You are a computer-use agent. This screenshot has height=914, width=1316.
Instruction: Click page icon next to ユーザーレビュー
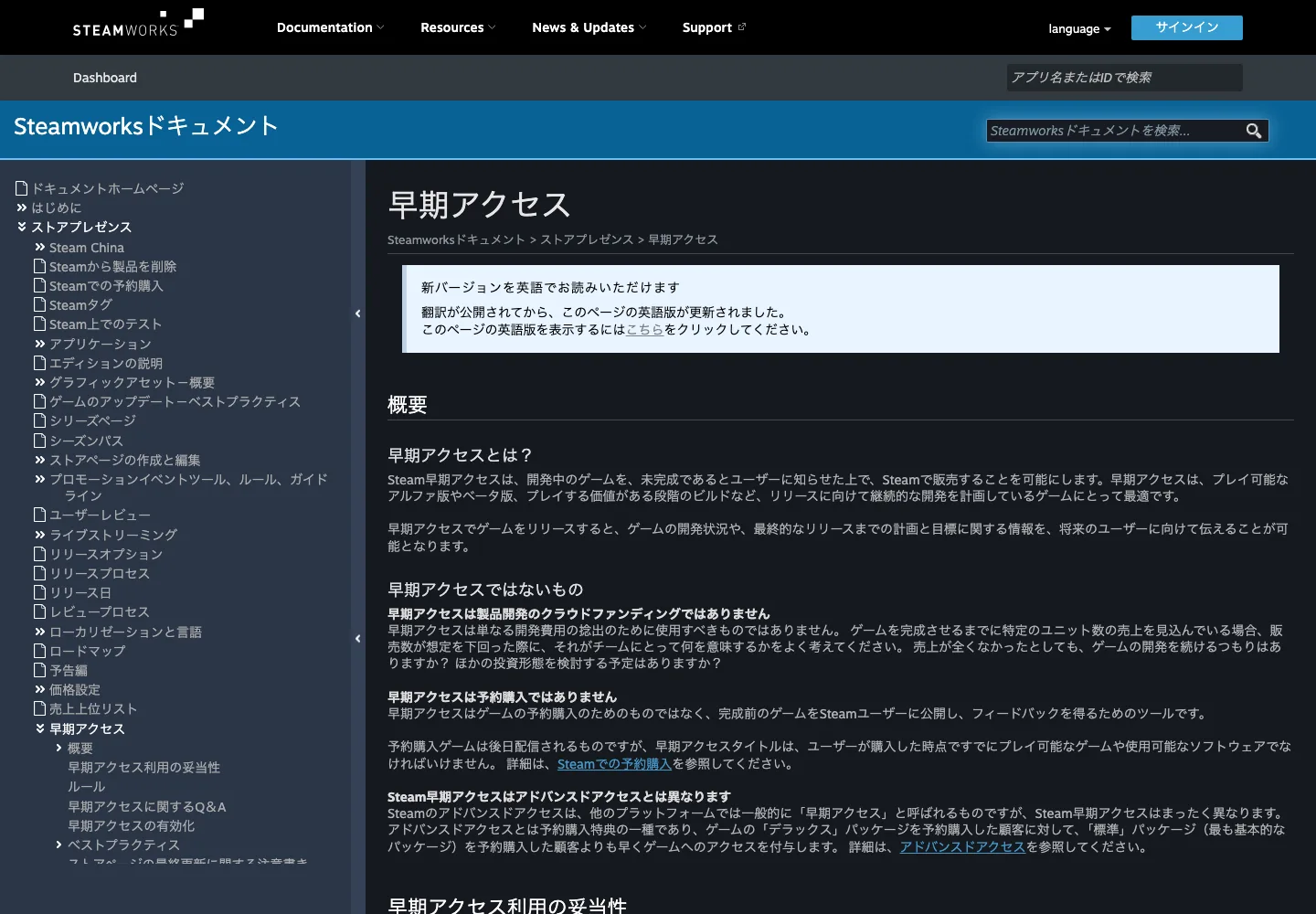pyautogui.click(x=39, y=515)
